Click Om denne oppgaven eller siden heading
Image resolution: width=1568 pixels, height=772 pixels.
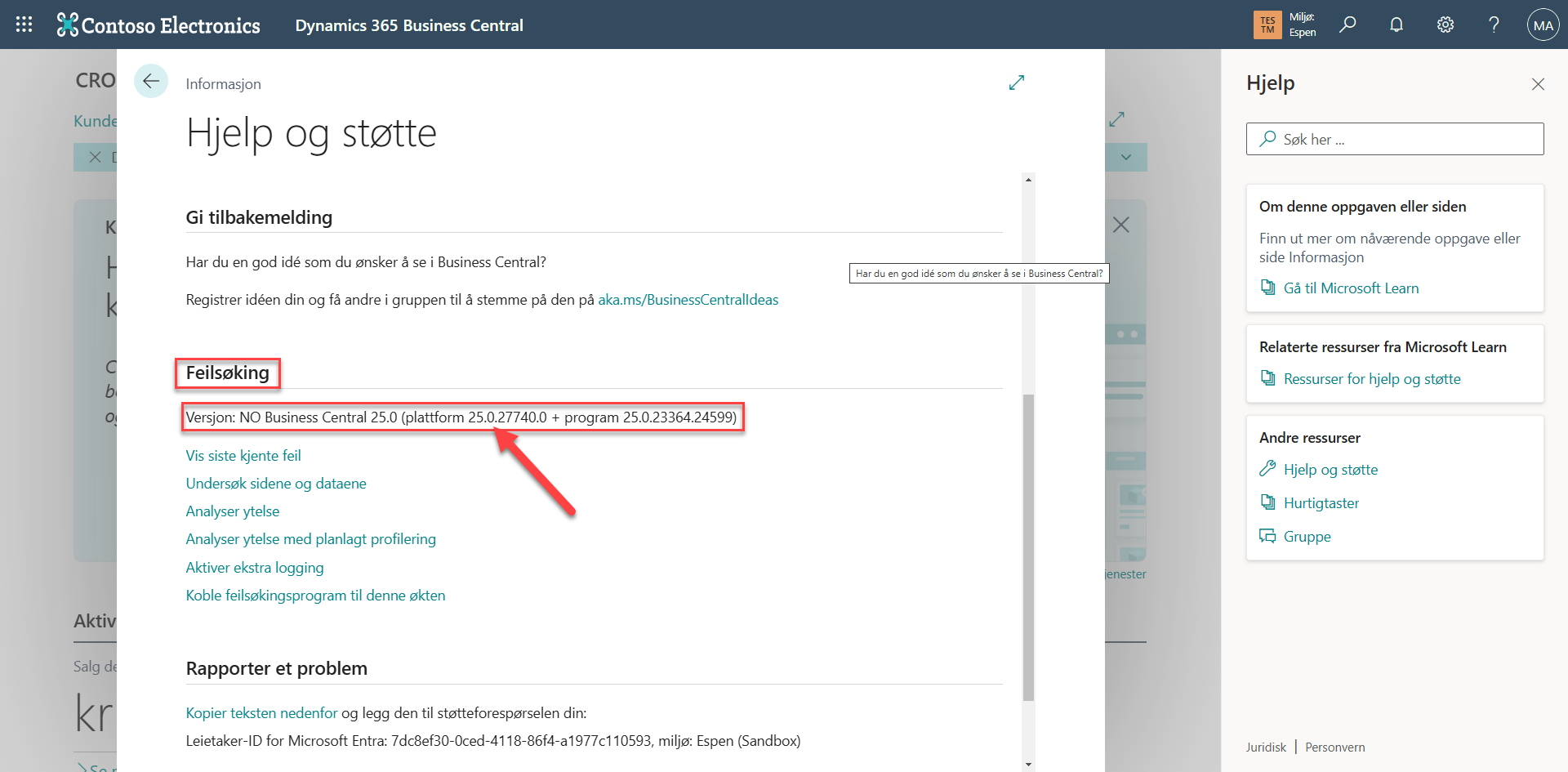(x=1362, y=207)
